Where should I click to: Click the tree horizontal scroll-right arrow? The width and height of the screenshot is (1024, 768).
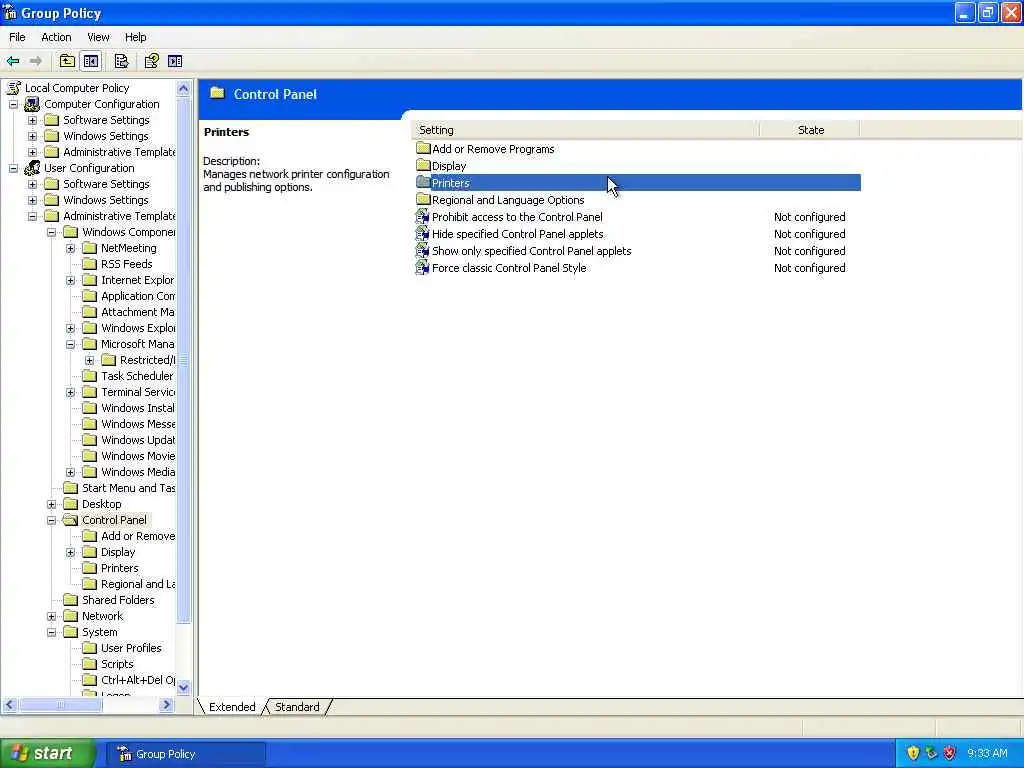[x=166, y=705]
